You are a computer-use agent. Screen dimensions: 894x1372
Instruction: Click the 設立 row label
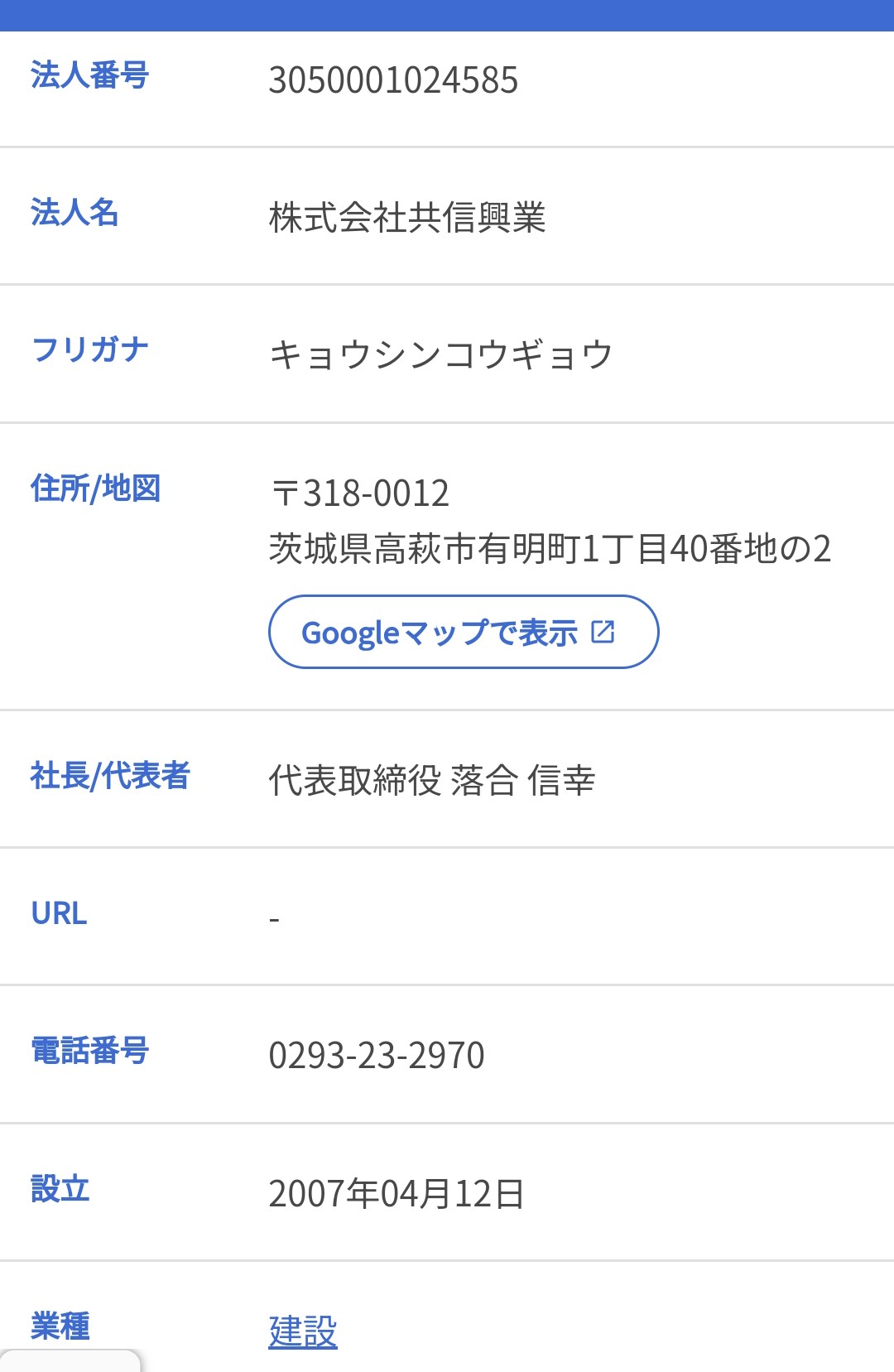(60, 1189)
